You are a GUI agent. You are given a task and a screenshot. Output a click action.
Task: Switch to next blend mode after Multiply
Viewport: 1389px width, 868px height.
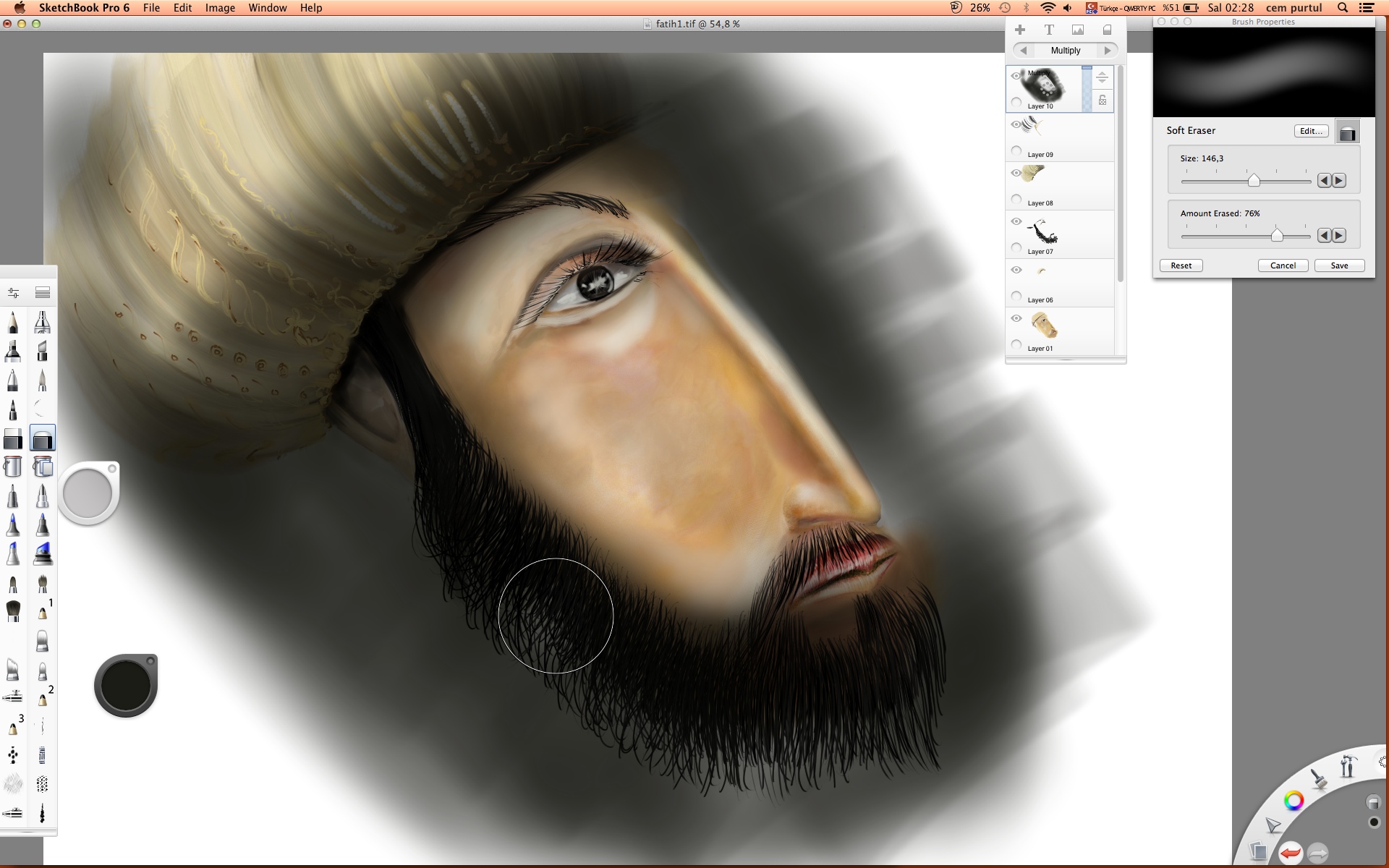click(1108, 51)
